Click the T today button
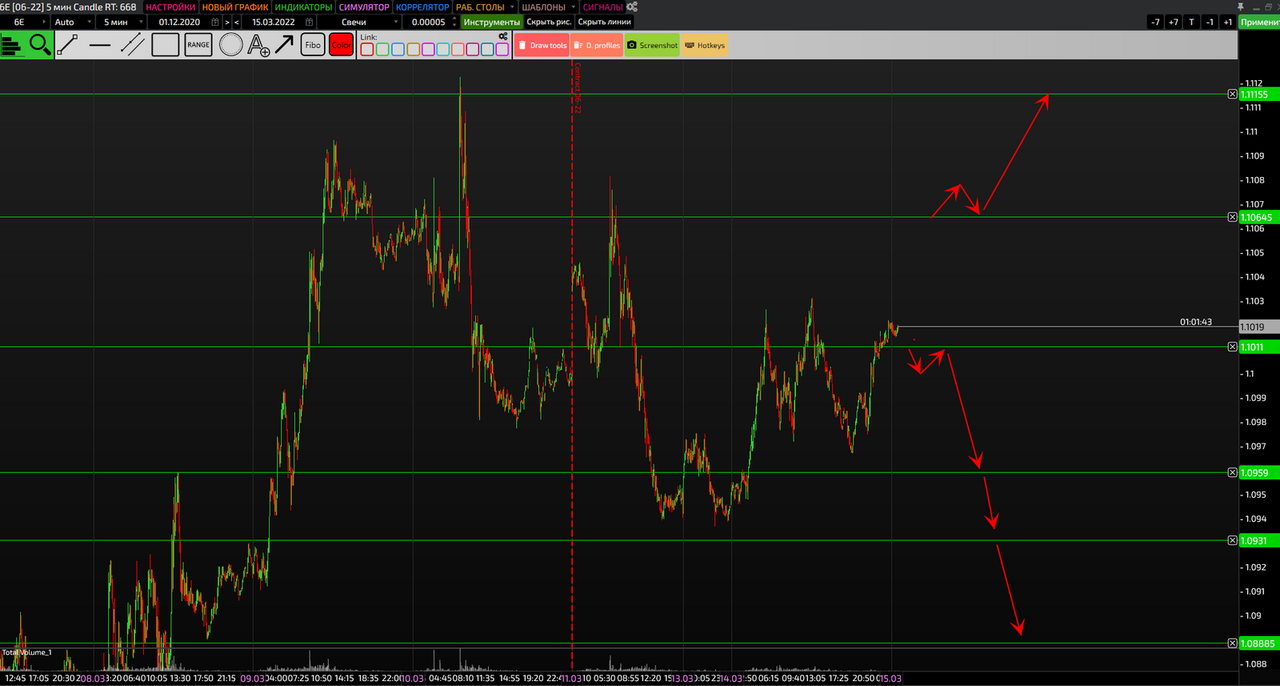 (x=1191, y=22)
